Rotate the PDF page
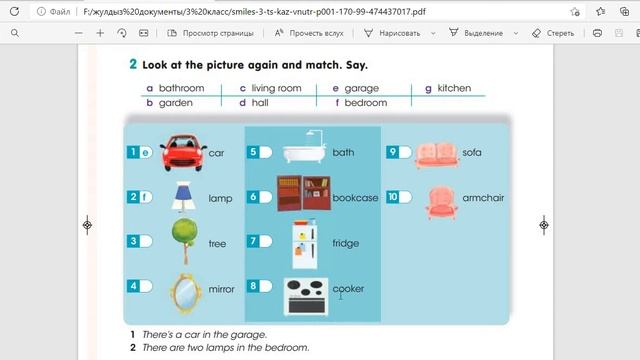The image size is (640, 360). pyautogui.click(x=122, y=33)
